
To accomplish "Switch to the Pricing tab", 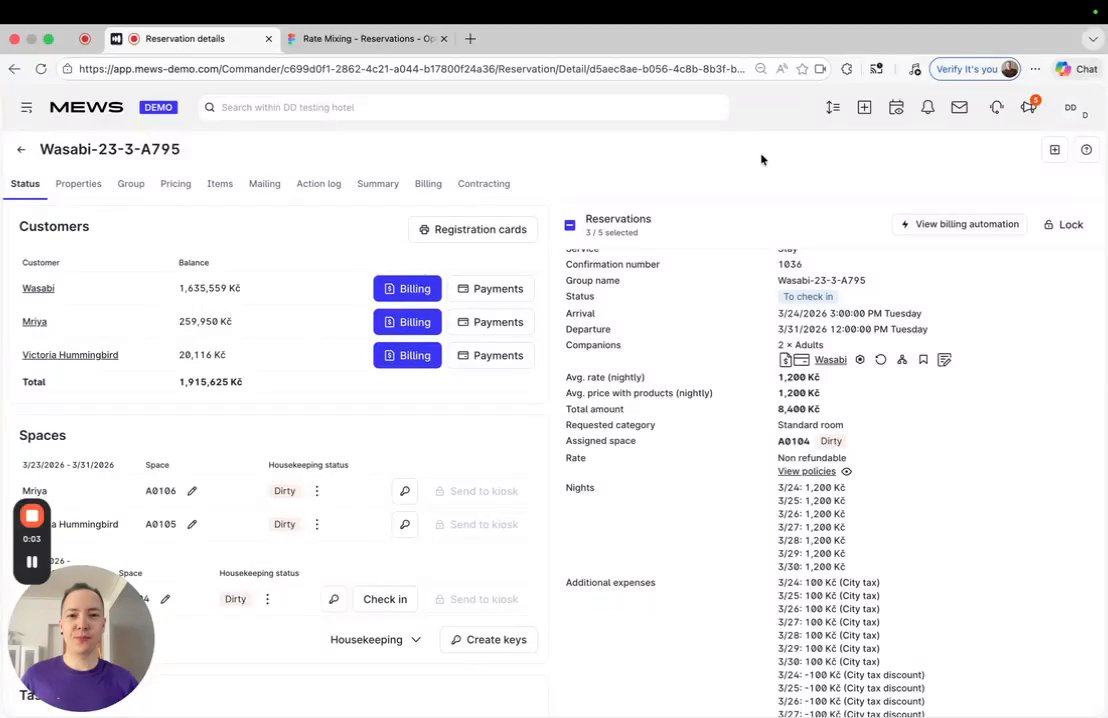I will [175, 184].
